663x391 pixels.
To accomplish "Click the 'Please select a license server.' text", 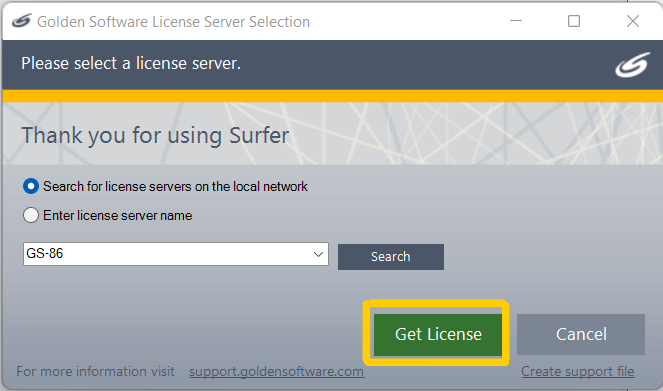I will pos(131,63).
